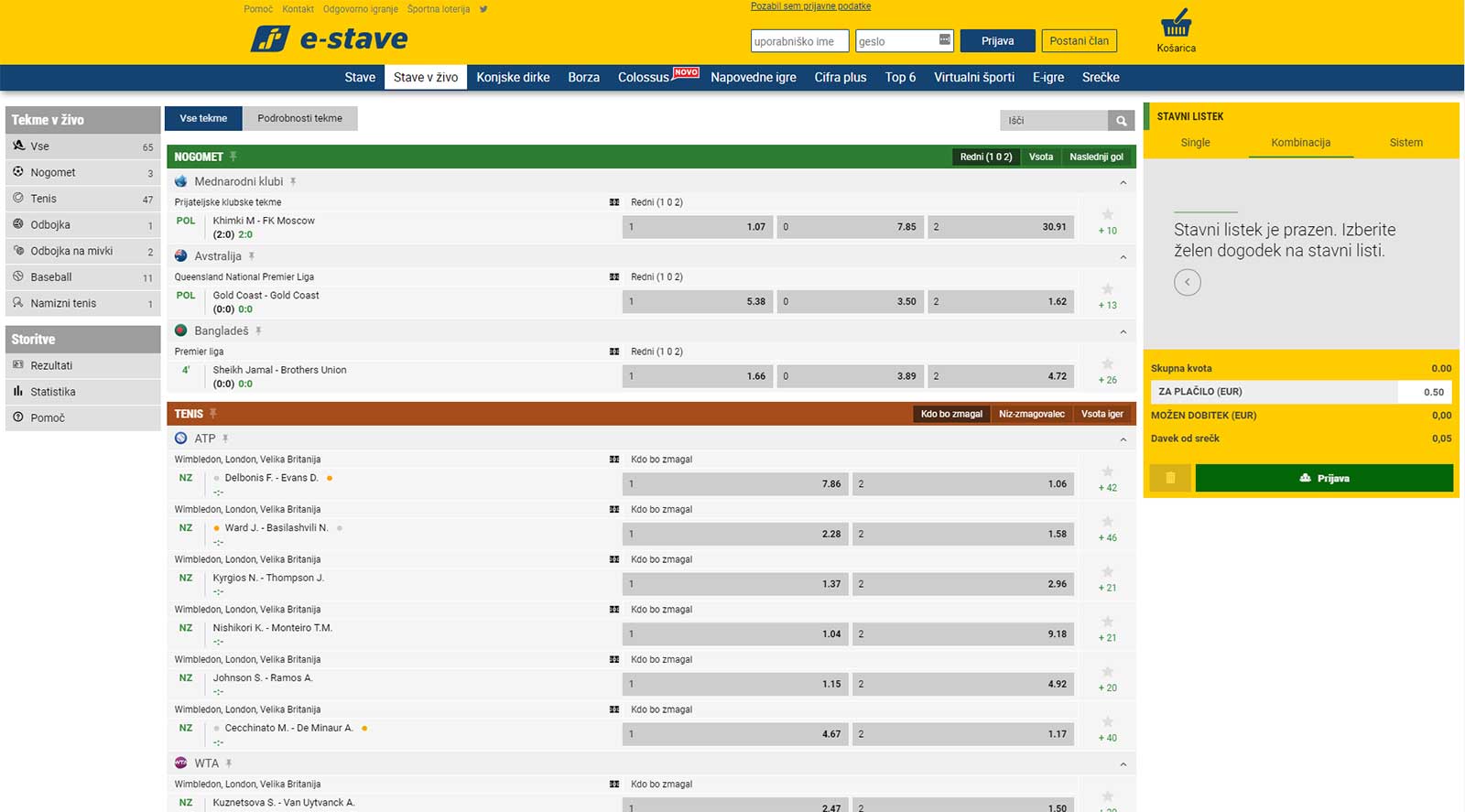The height and width of the screenshot is (812, 1465).
Task: Click the uporabniško ime username field
Action: [x=799, y=41]
